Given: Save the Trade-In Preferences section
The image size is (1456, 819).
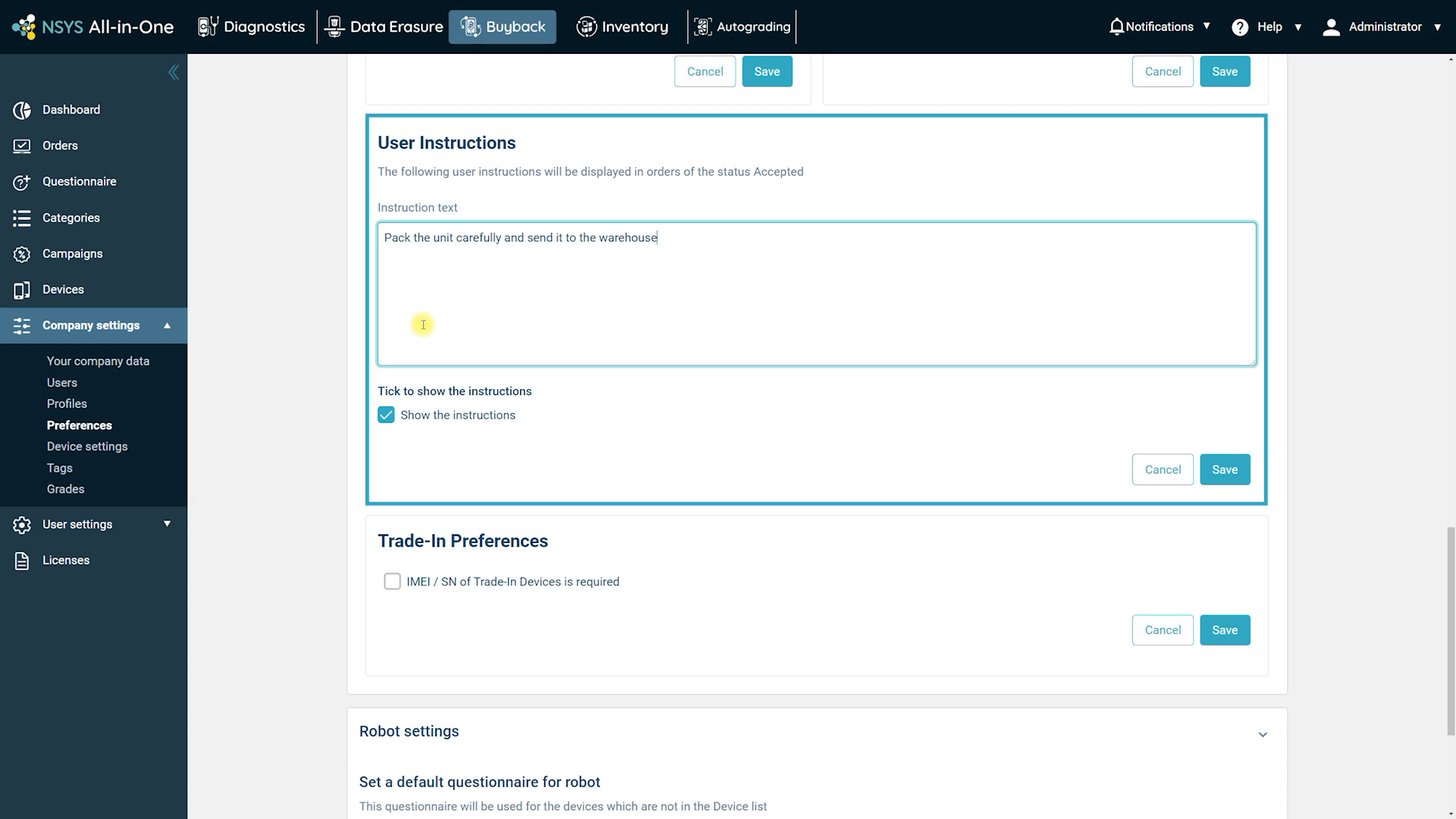Looking at the screenshot, I should pyautogui.click(x=1225, y=630).
